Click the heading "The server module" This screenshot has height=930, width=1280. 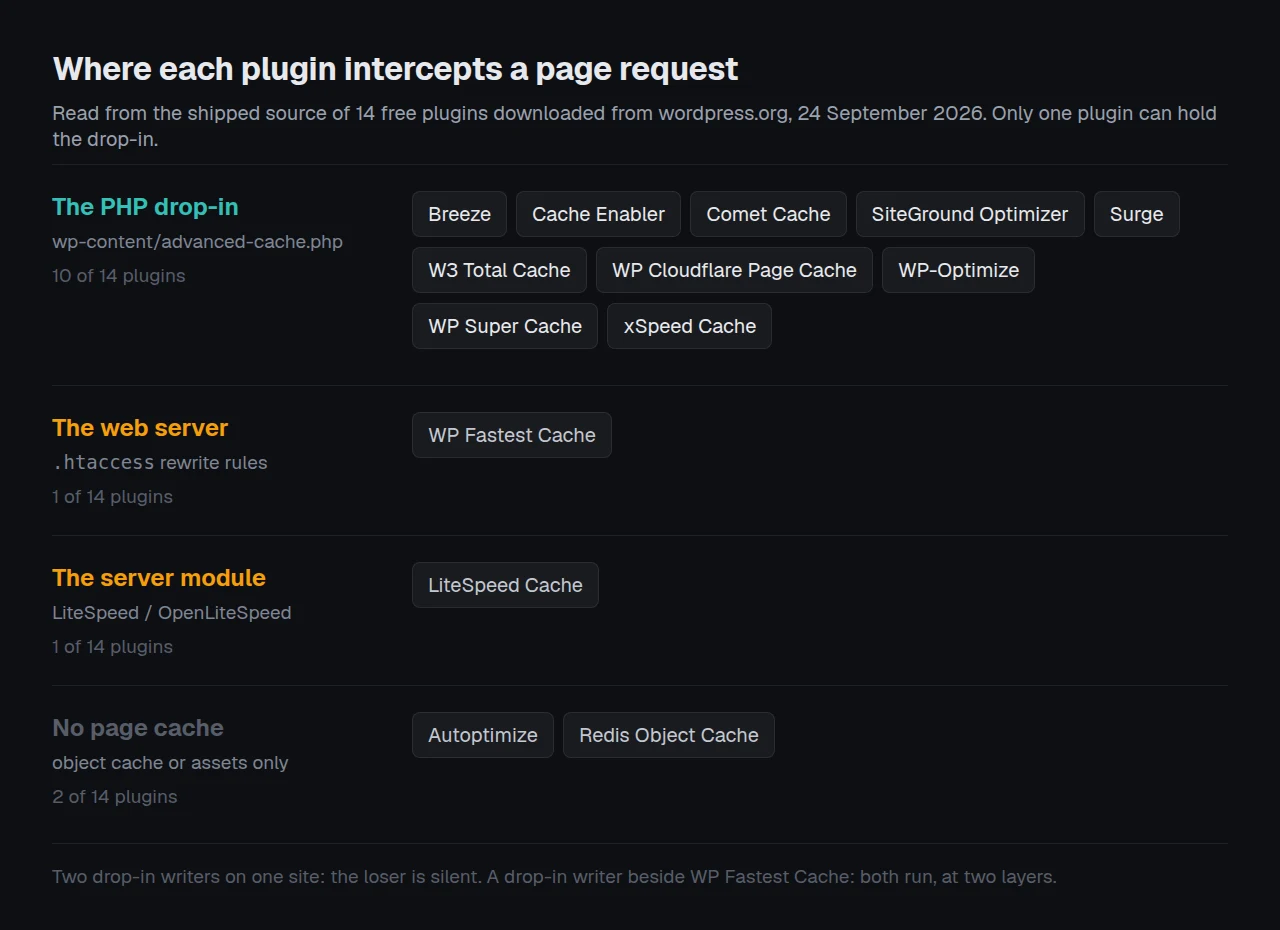(159, 578)
